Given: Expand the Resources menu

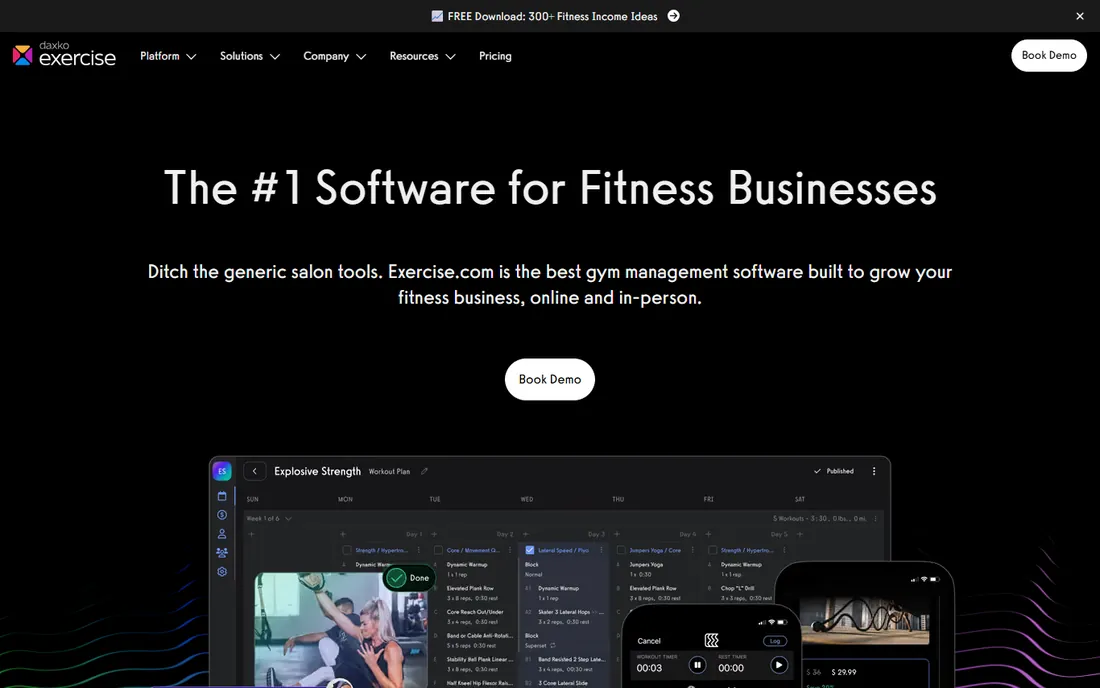Looking at the screenshot, I should click(x=422, y=56).
